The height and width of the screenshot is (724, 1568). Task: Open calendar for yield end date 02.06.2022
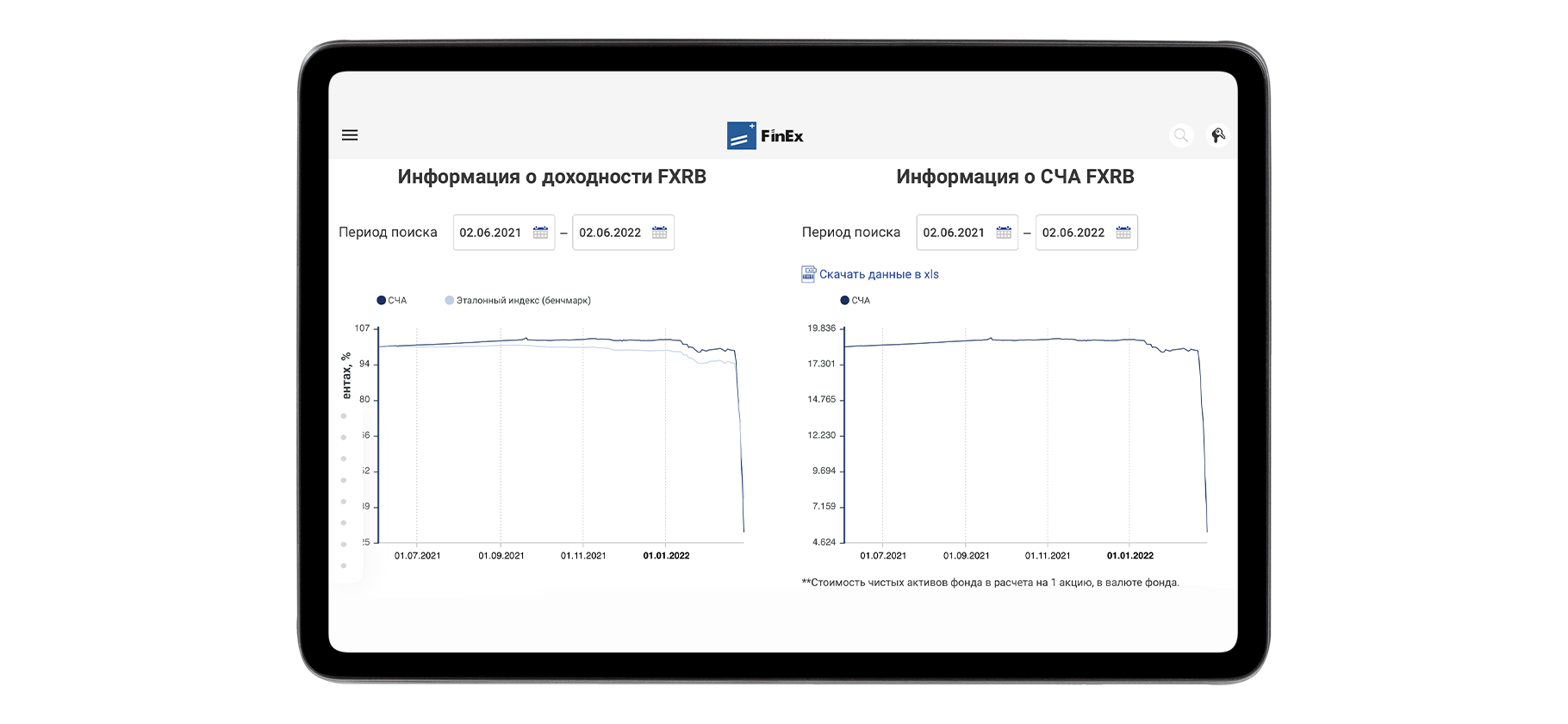click(x=660, y=233)
